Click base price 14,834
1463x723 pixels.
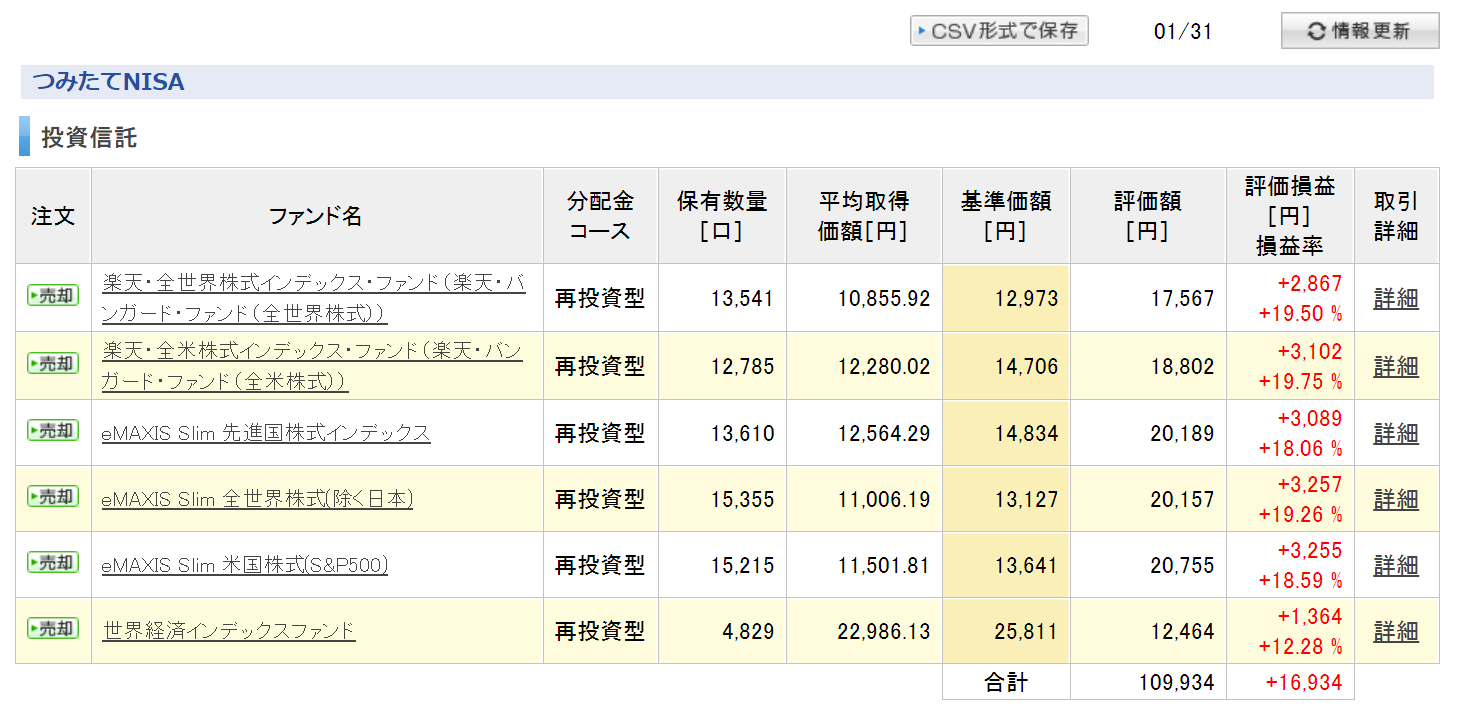pyautogui.click(x=1026, y=433)
